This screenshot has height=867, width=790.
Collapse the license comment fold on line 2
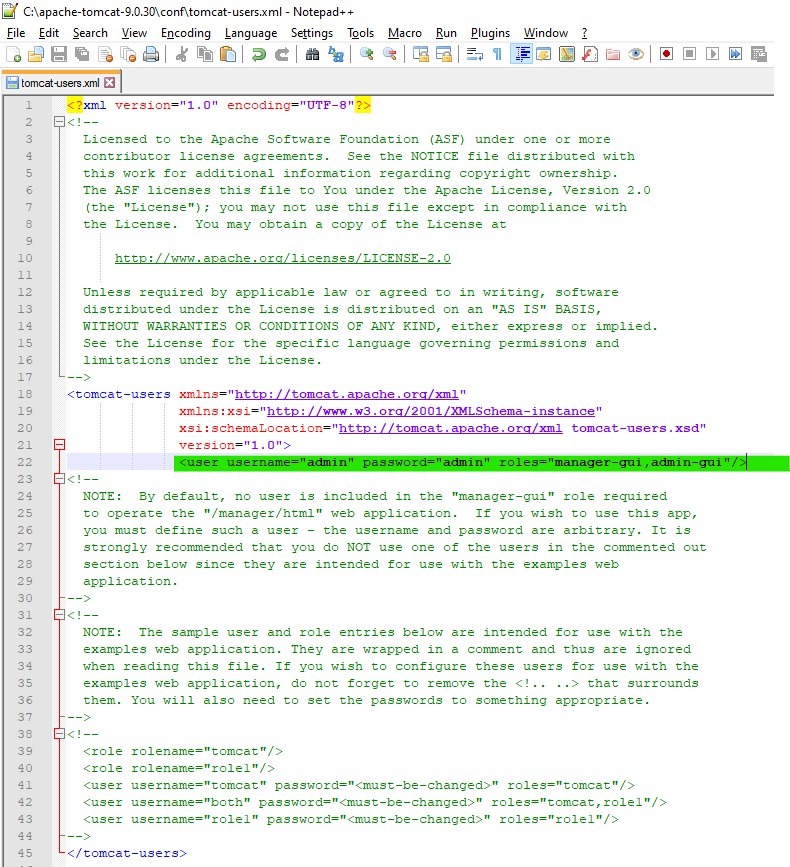point(59,122)
